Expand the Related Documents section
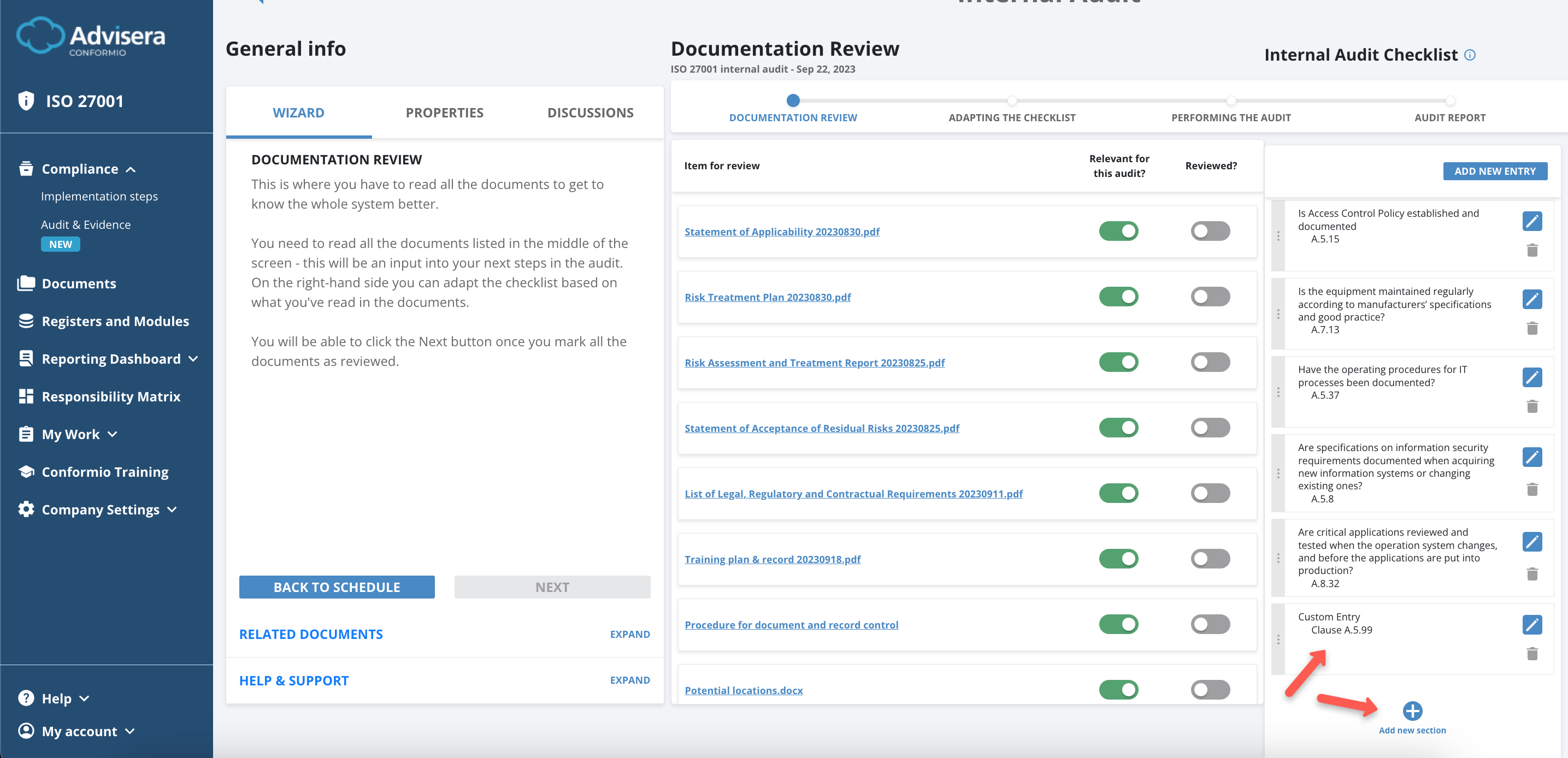Image resolution: width=1568 pixels, height=758 pixels. click(629, 634)
